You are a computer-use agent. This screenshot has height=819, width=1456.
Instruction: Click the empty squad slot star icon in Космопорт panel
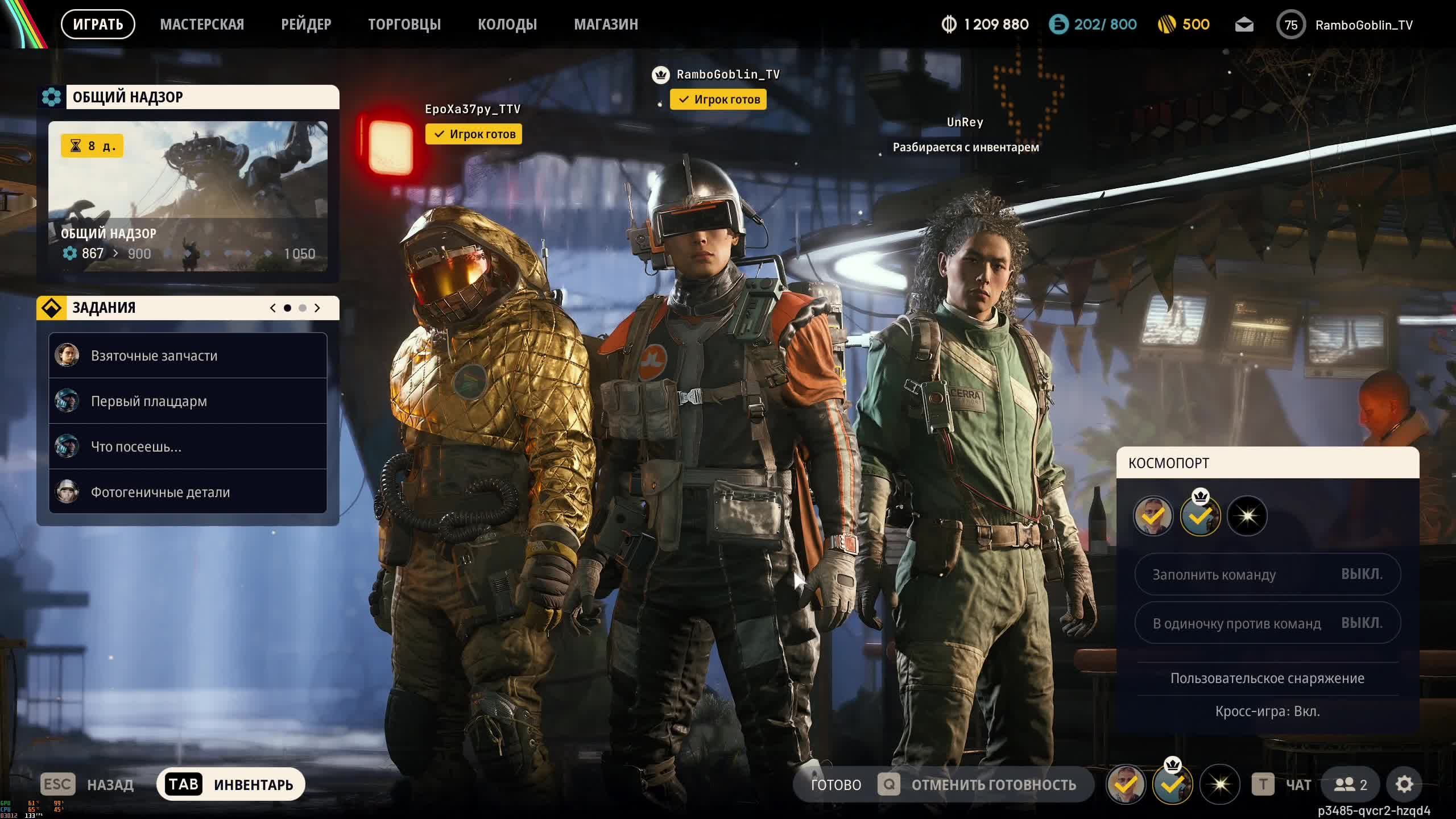click(1247, 516)
